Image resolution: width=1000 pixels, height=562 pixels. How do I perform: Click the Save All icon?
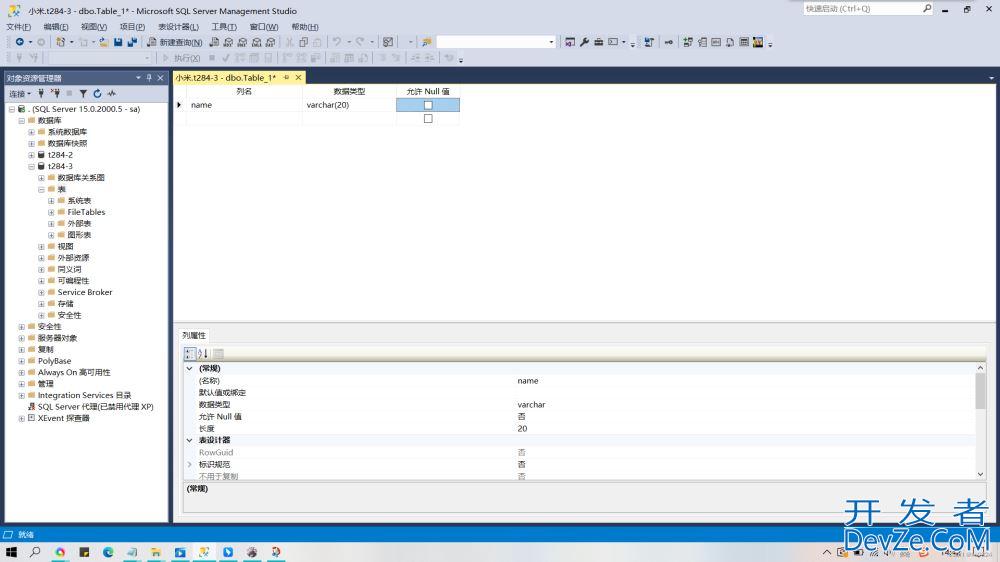[132, 42]
